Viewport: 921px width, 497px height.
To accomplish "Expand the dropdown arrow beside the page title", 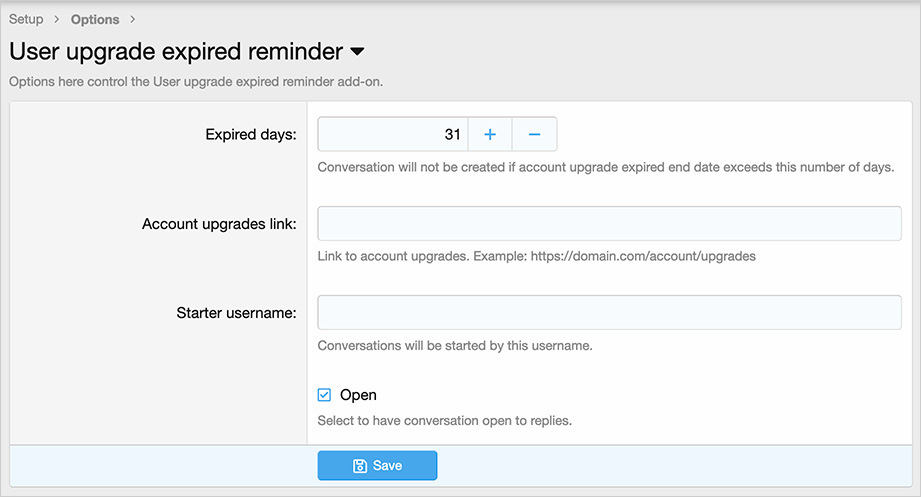I will (357, 51).
